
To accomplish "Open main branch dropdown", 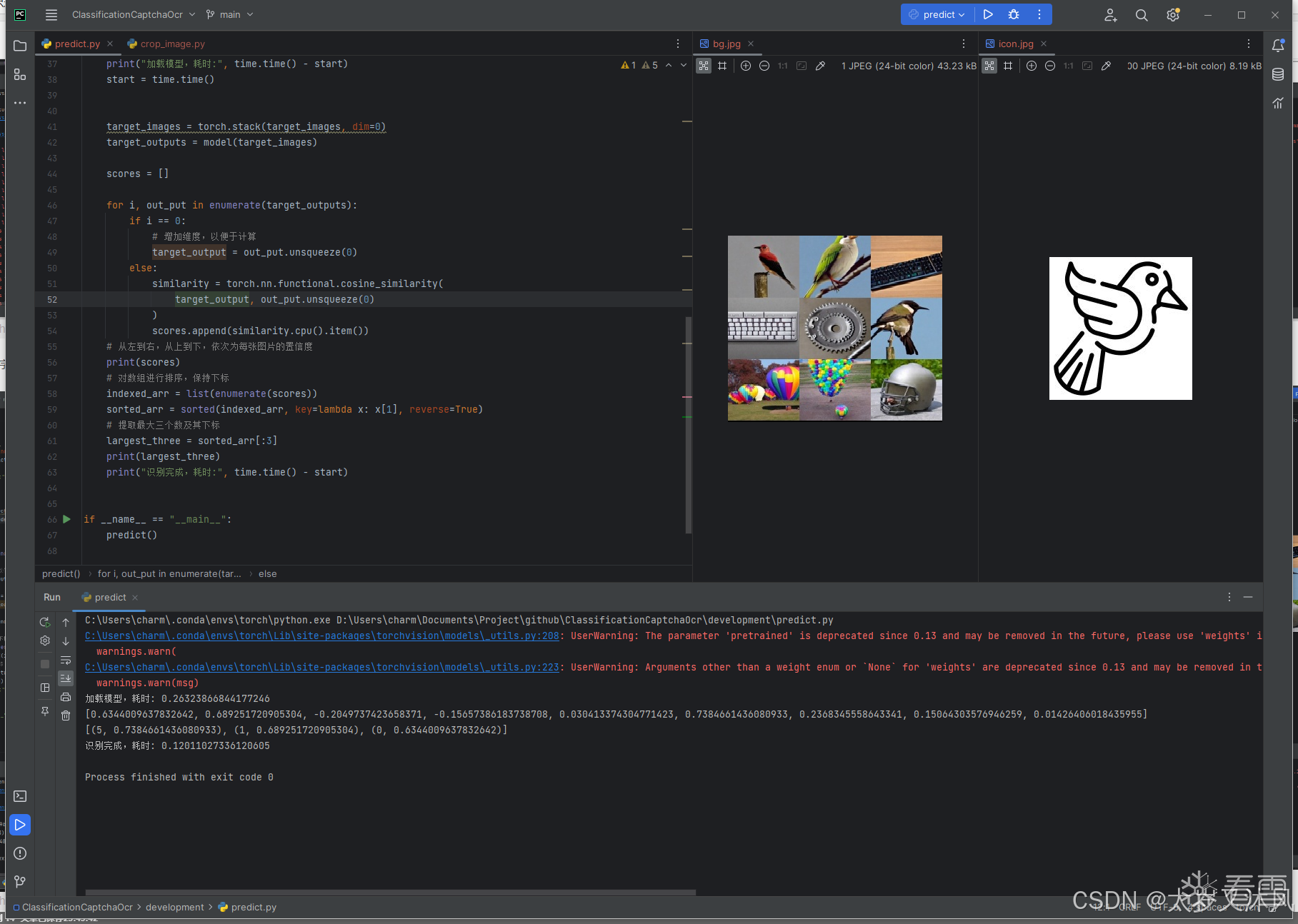I will 230,14.
